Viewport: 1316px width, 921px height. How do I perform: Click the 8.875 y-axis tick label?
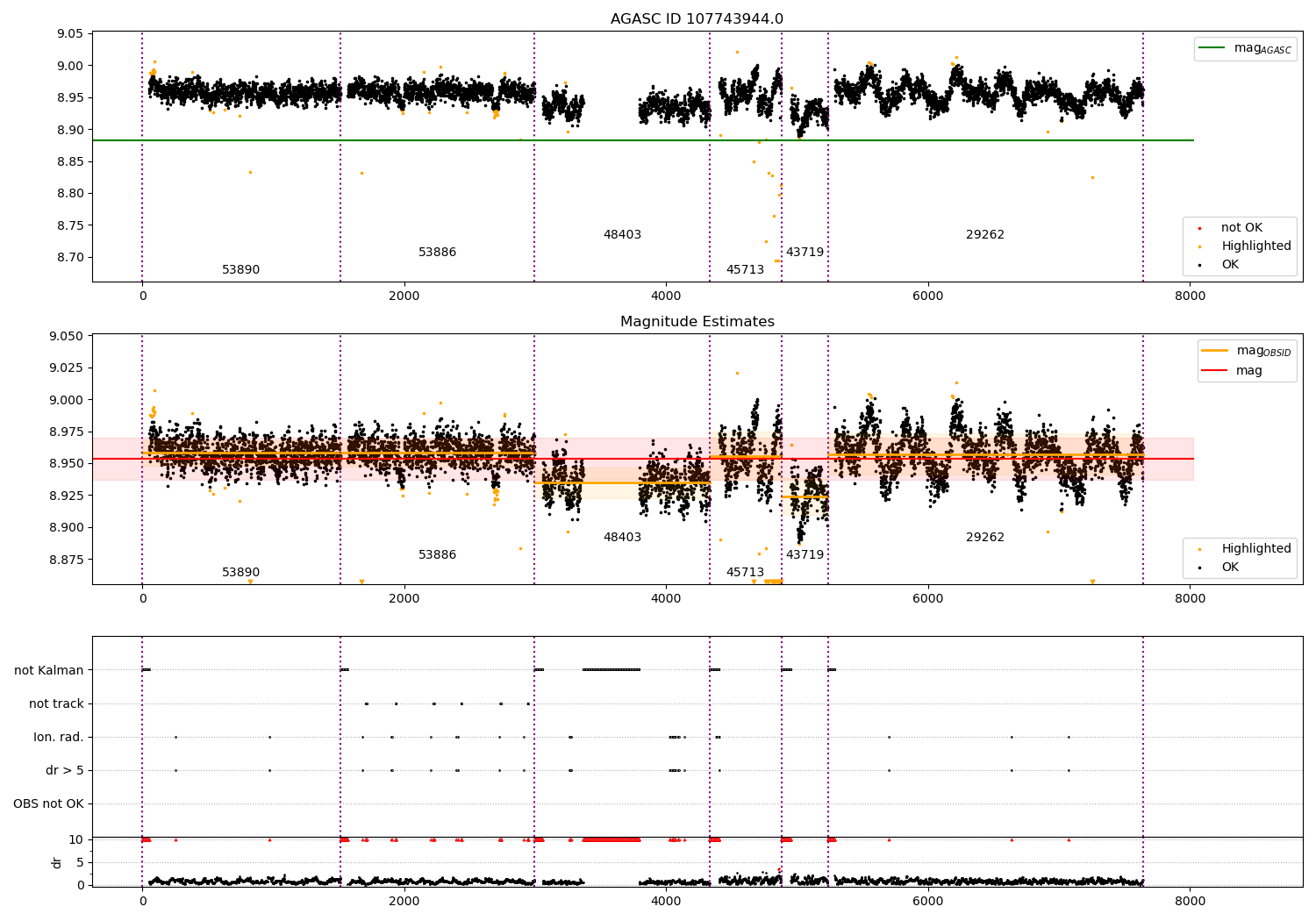66,560
